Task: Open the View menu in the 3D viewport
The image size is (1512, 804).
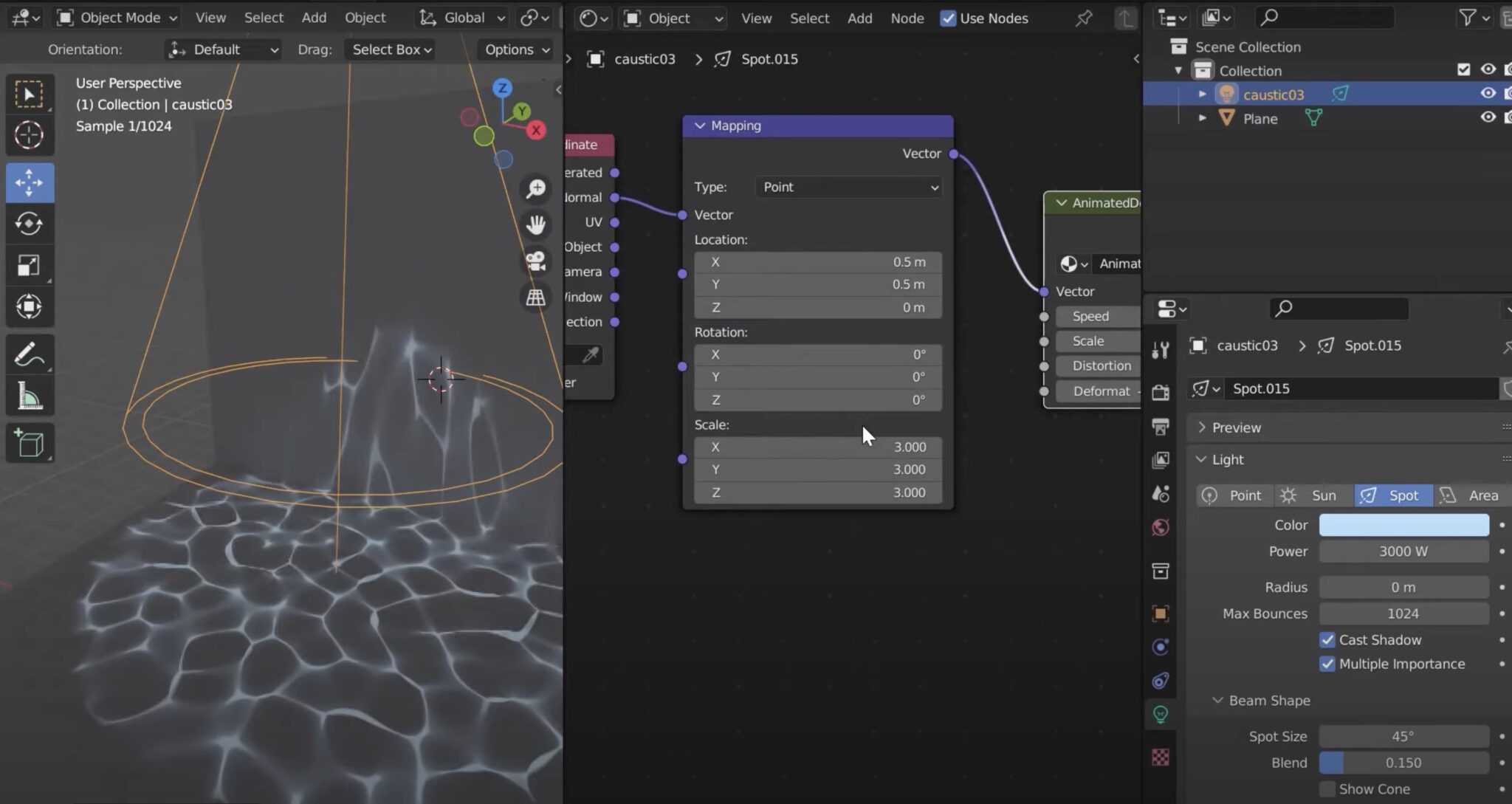Action: [x=210, y=17]
